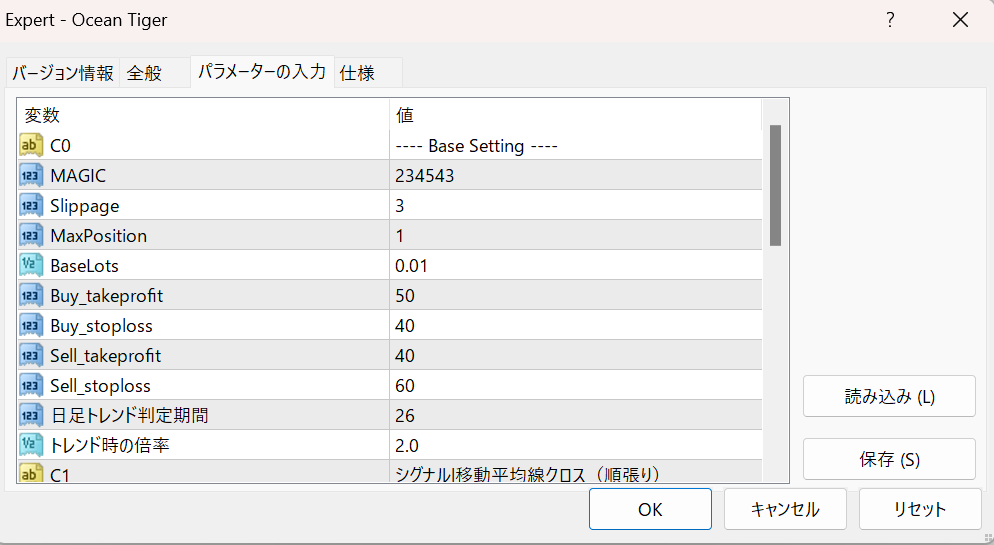Screen dimensions: 994x545
Task: Select the MAGIC value 234543 cell
Action: click(x=576, y=176)
